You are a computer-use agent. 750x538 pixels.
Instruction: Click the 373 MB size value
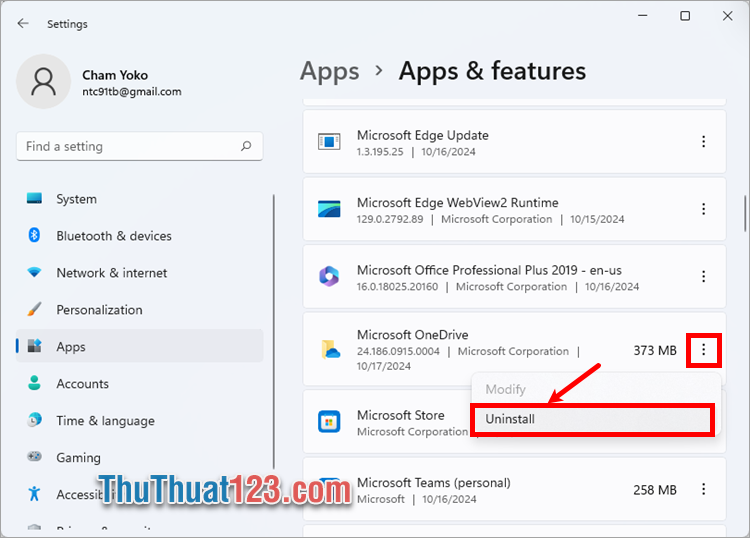coord(655,351)
